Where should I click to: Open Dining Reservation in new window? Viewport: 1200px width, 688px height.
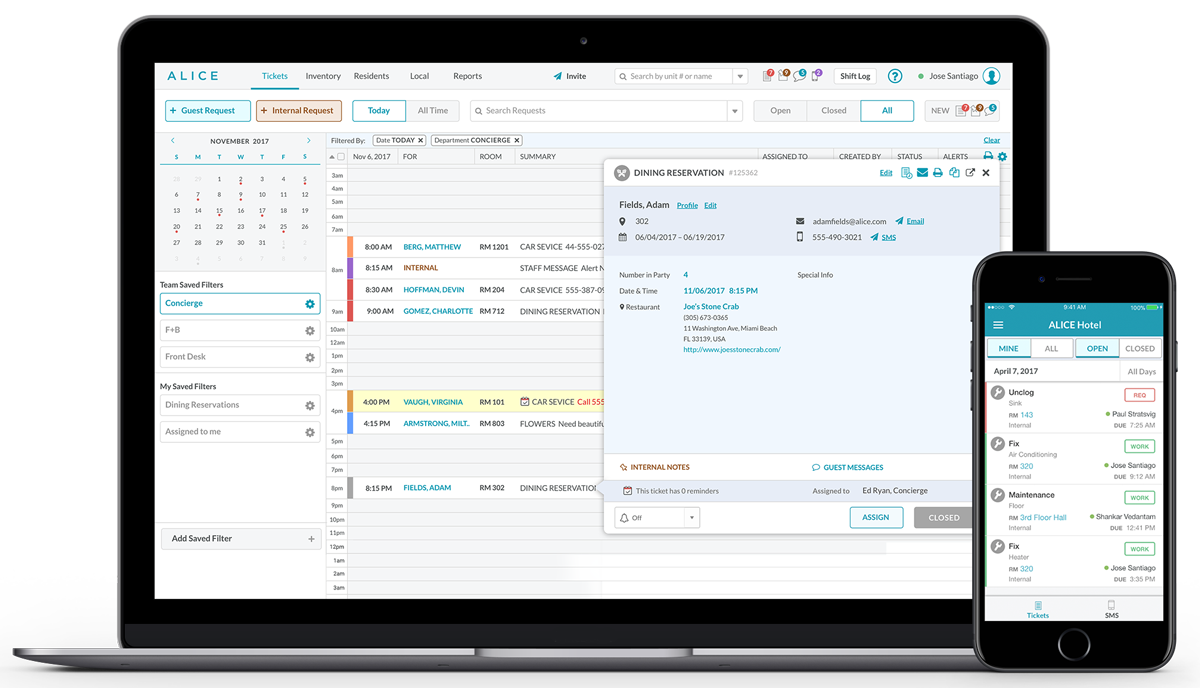coord(970,173)
